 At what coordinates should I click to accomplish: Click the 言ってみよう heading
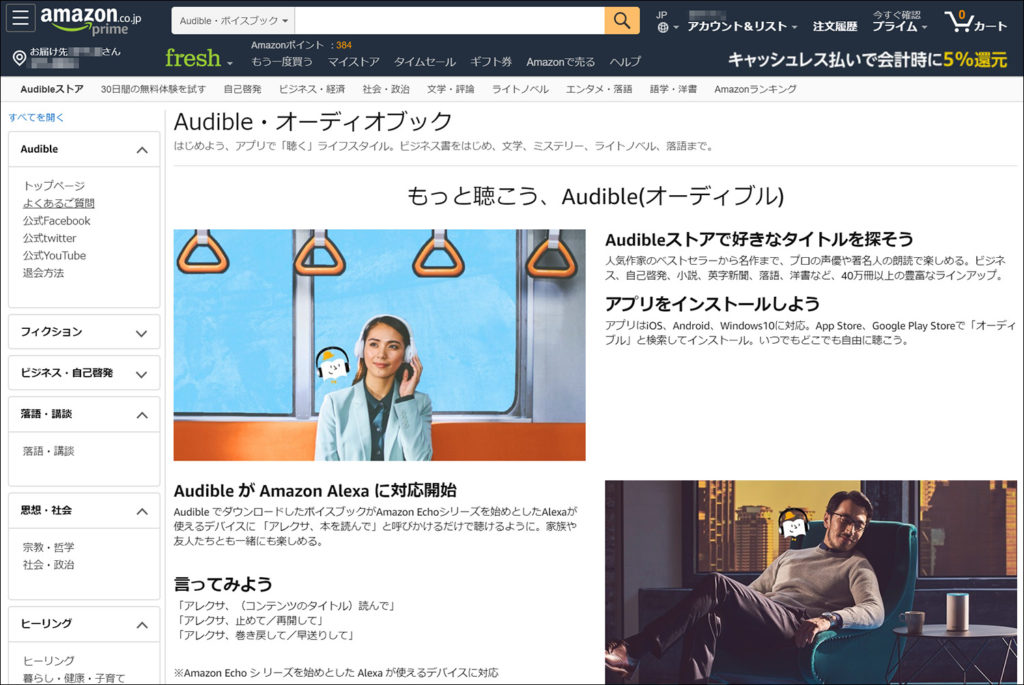[223, 584]
